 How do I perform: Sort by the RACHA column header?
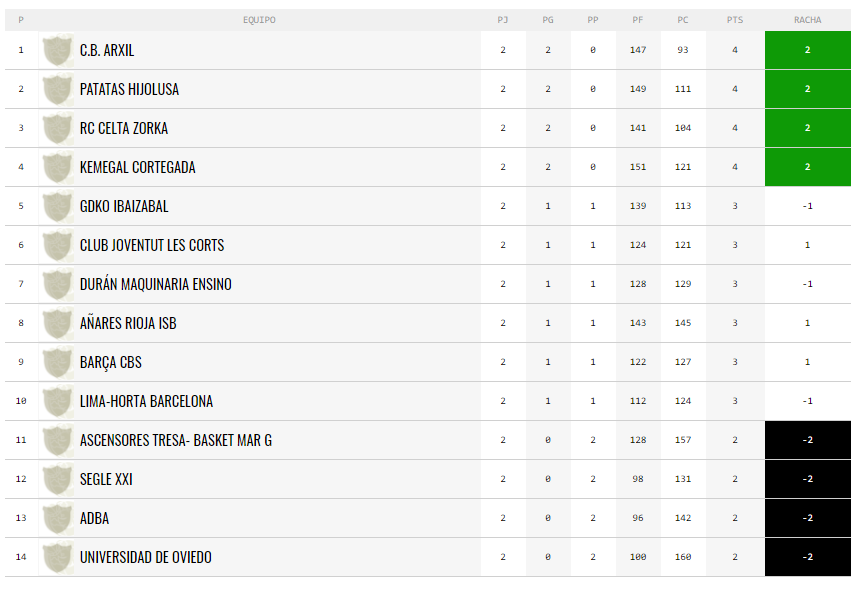click(x=807, y=20)
